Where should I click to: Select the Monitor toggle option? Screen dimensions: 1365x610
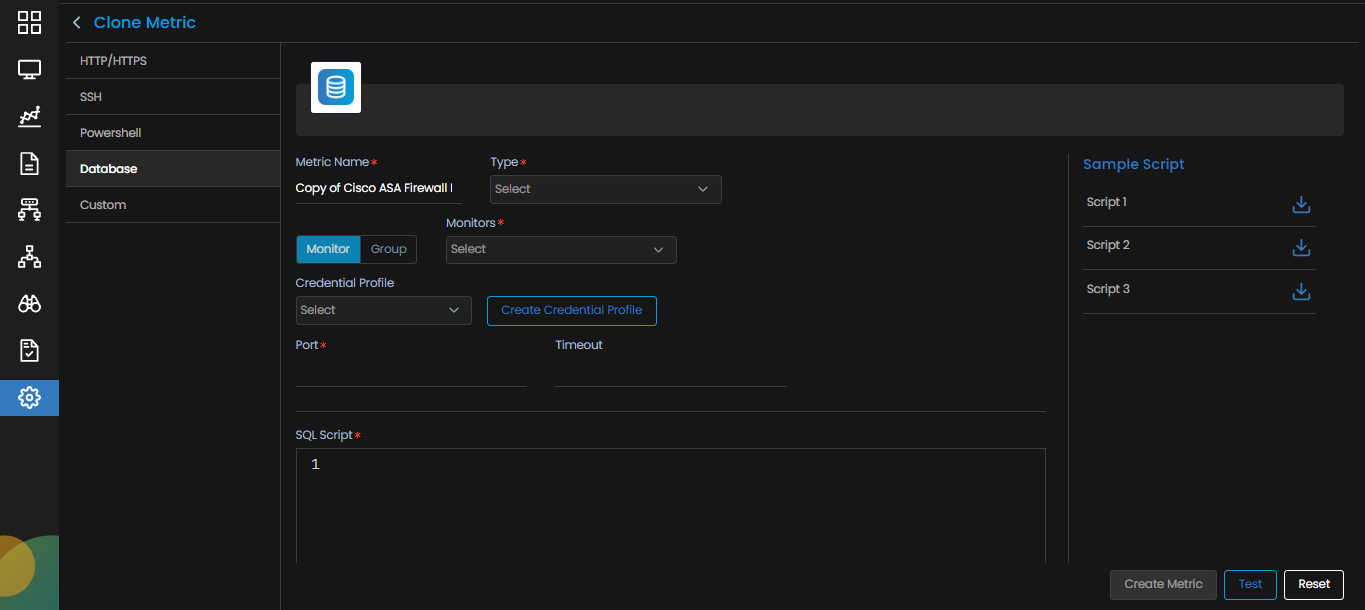click(x=328, y=249)
